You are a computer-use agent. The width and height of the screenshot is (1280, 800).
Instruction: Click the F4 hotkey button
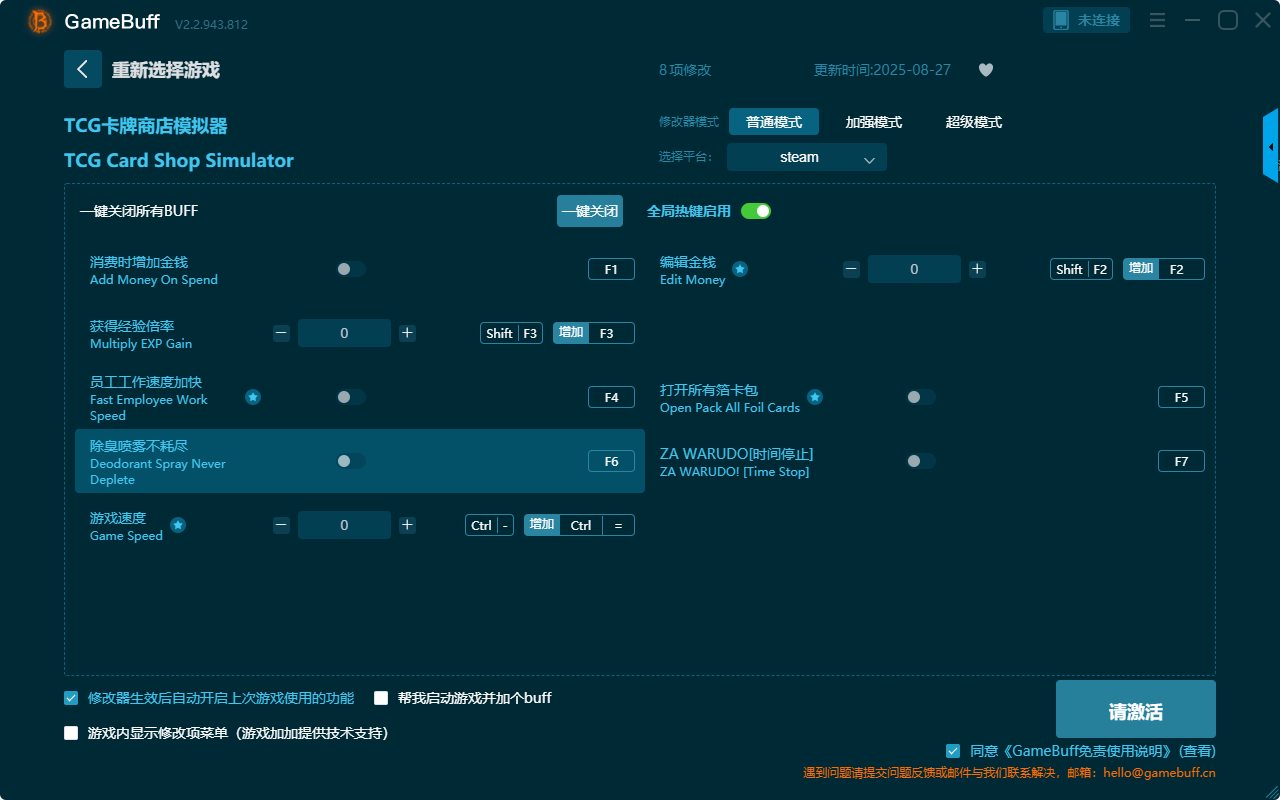pos(611,397)
